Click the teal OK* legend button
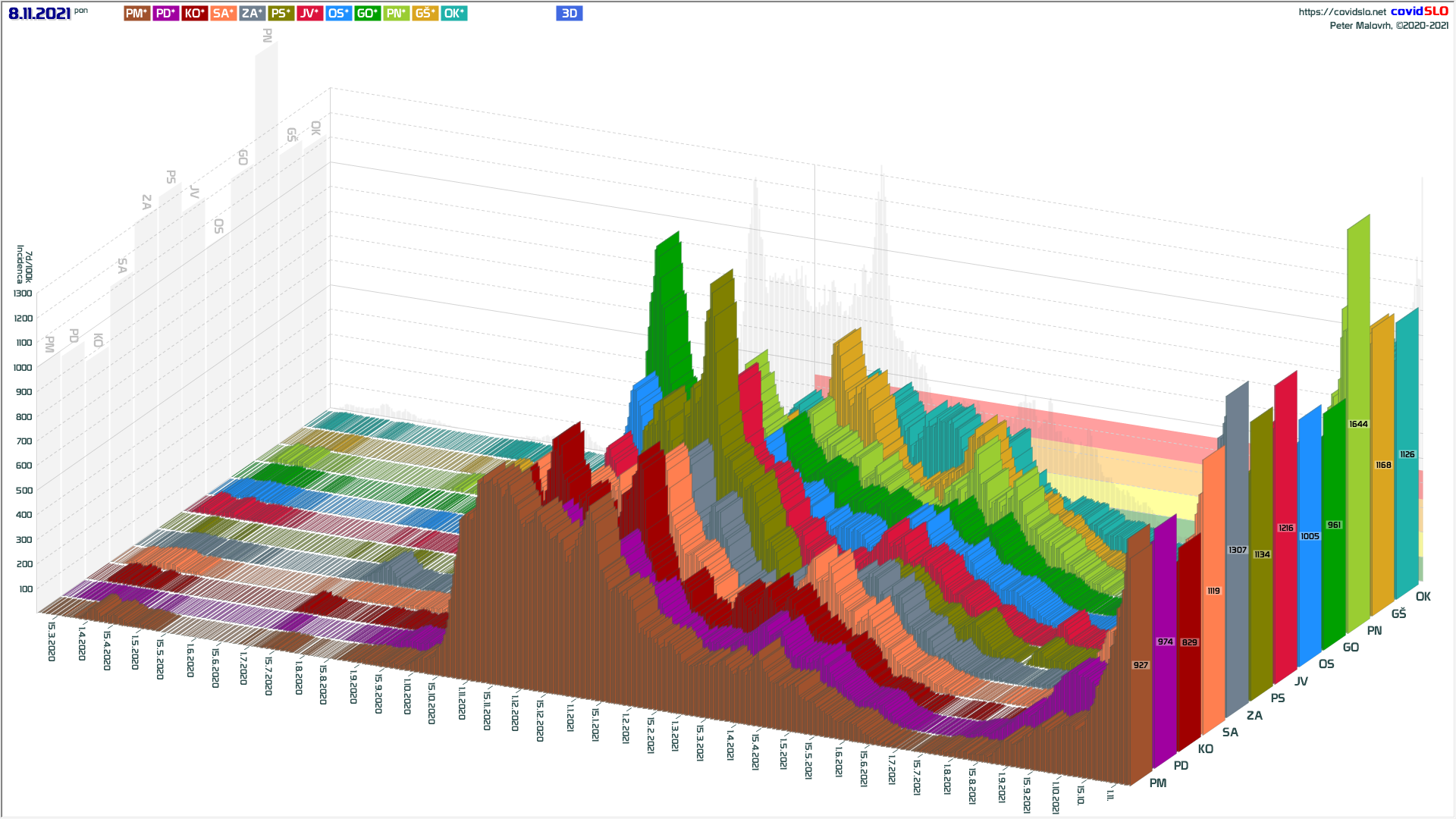This screenshot has width=1456, height=819. pos(453,14)
